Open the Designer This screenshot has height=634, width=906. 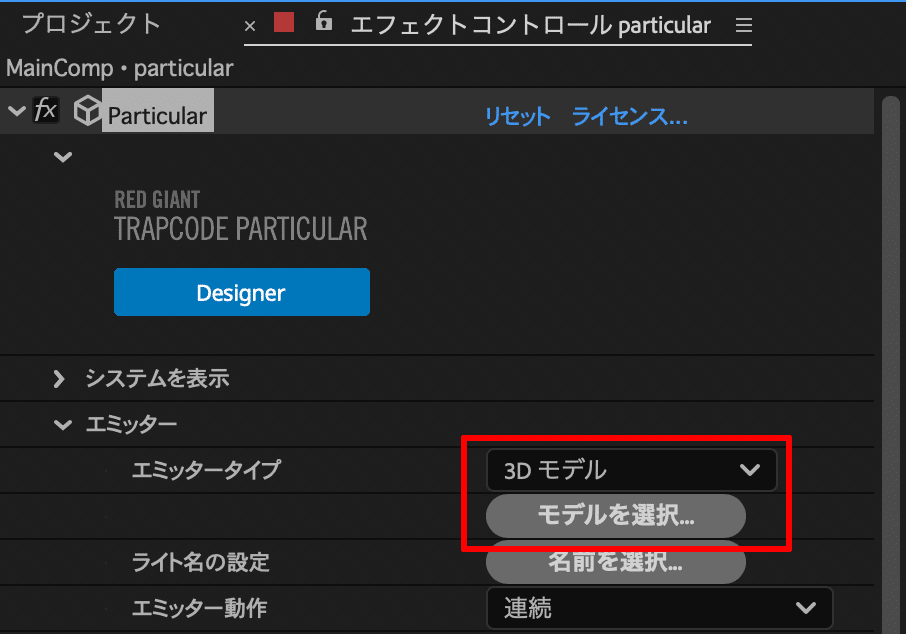click(x=241, y=292)
